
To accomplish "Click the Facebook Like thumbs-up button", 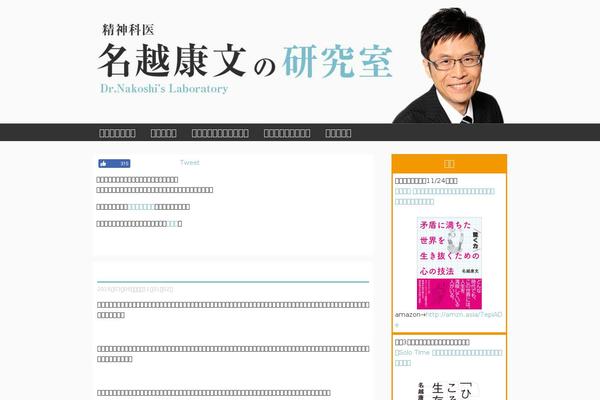I will tap(114, 164).
